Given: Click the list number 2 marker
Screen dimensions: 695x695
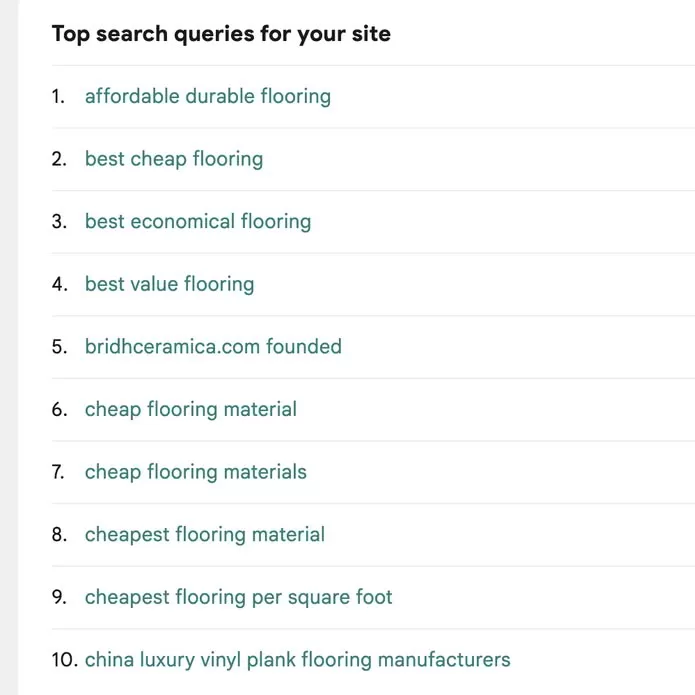Looking at the screenshot, I should coord(59,159).
